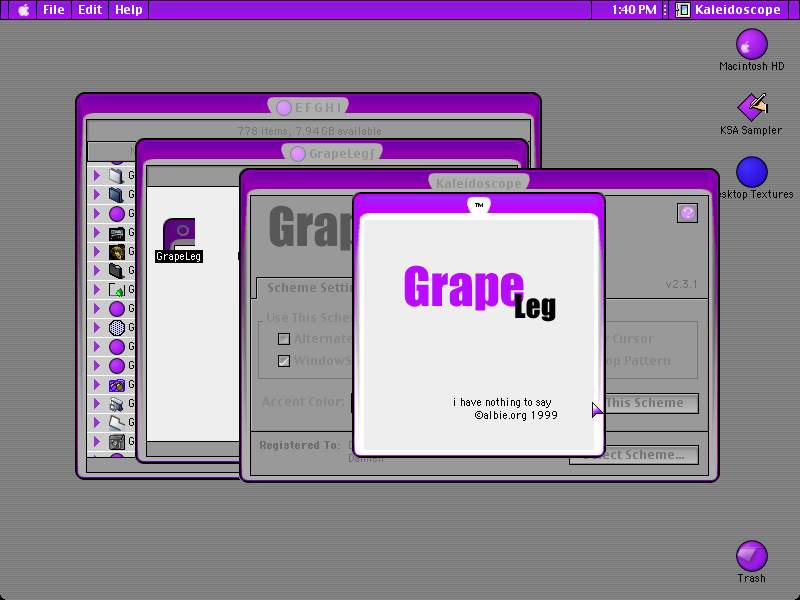Expand the green-marked document row triangle
This screenshot has height=600, width=800.
[96, 290]
